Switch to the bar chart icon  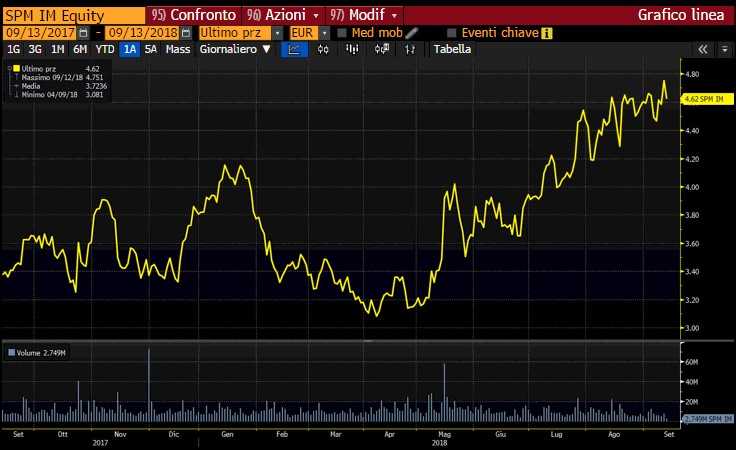[x=352, y=49]
